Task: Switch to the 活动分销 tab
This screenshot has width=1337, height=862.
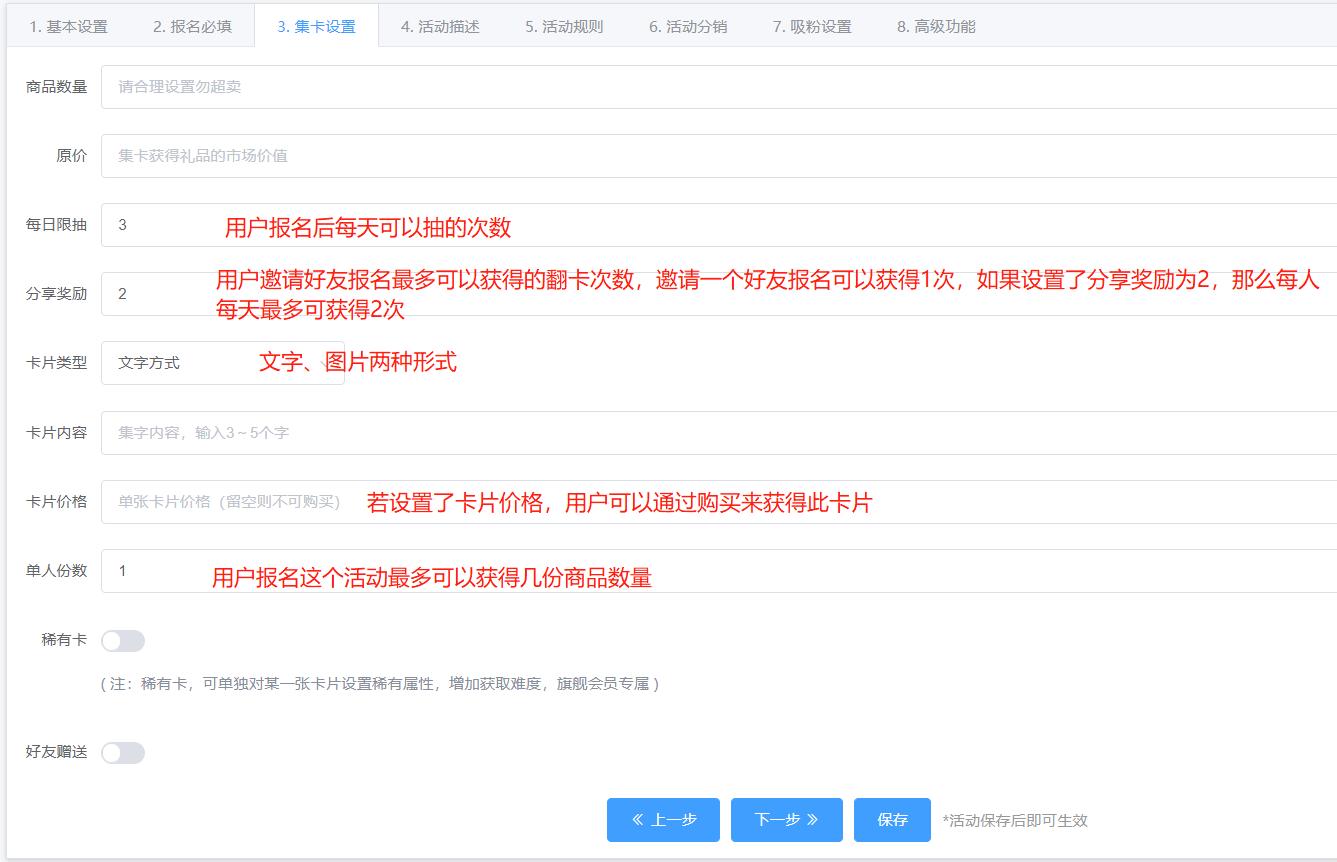Action: pos(688,27)
